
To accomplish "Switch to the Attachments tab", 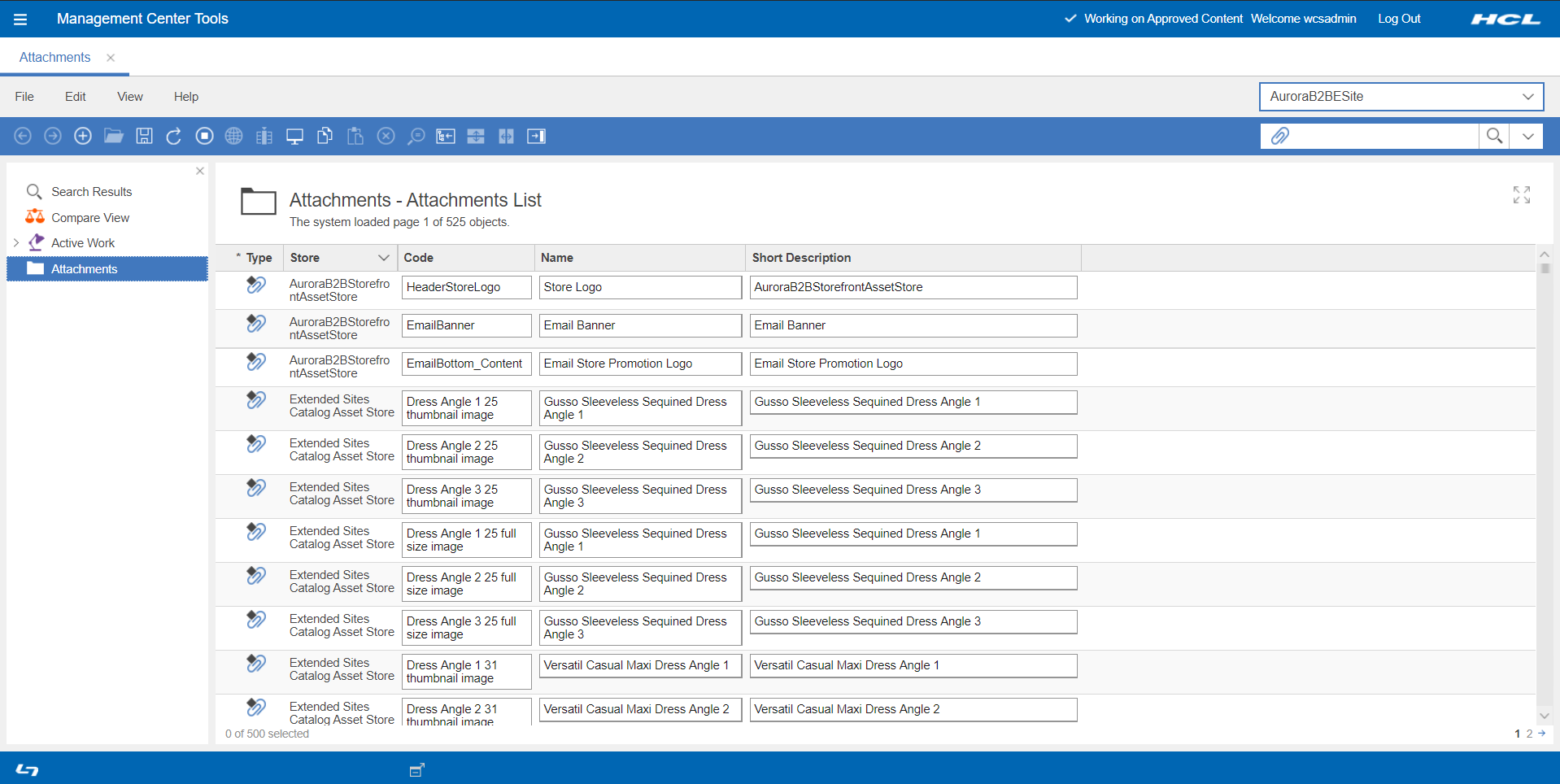I will point(54,57).
